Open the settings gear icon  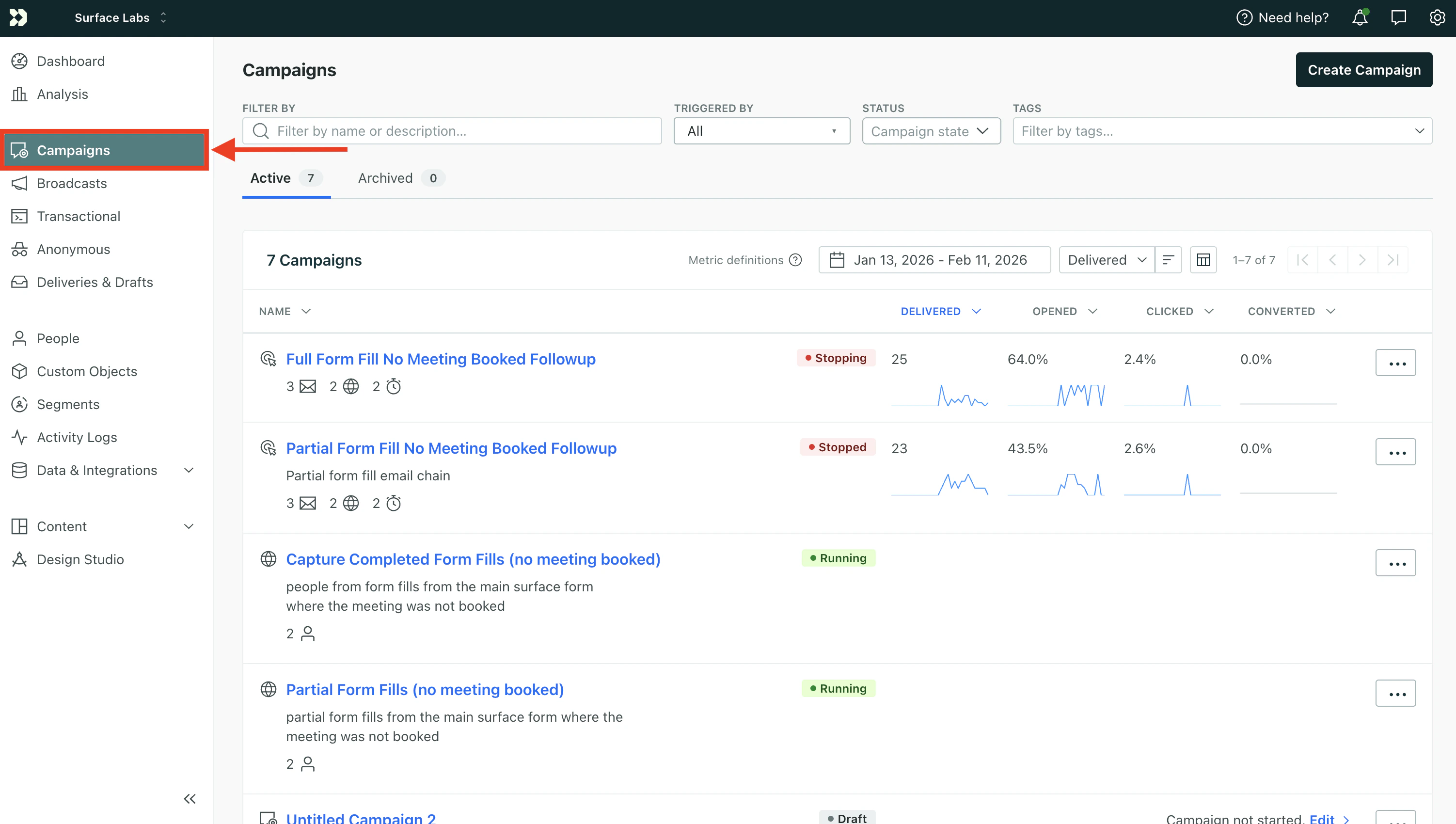(1437, 17)
